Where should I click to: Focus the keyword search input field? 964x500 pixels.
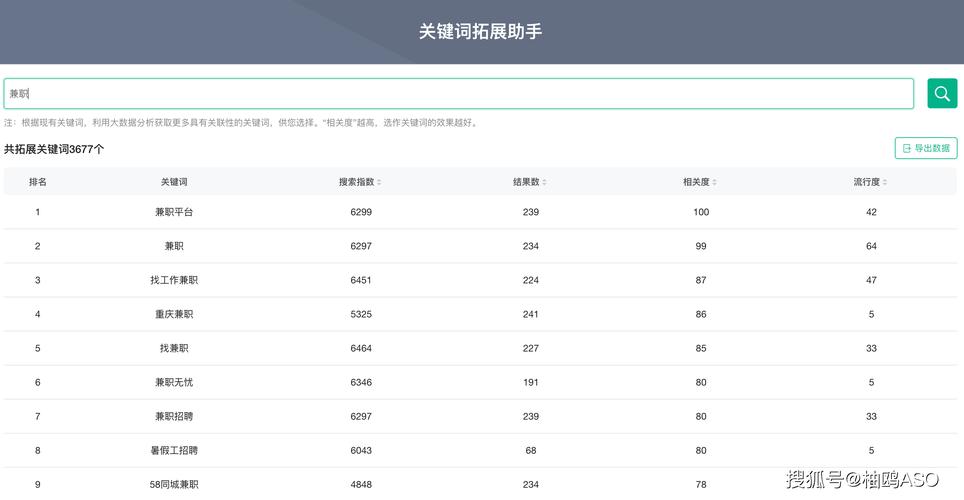click(x=458, y=93)
